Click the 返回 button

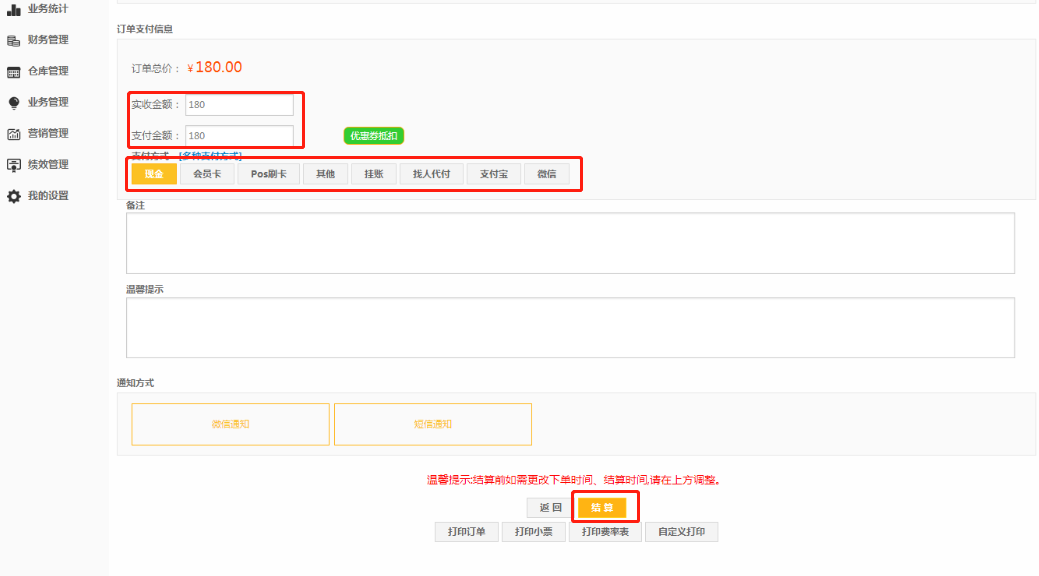pyautogui.click(x=551, y=508)
